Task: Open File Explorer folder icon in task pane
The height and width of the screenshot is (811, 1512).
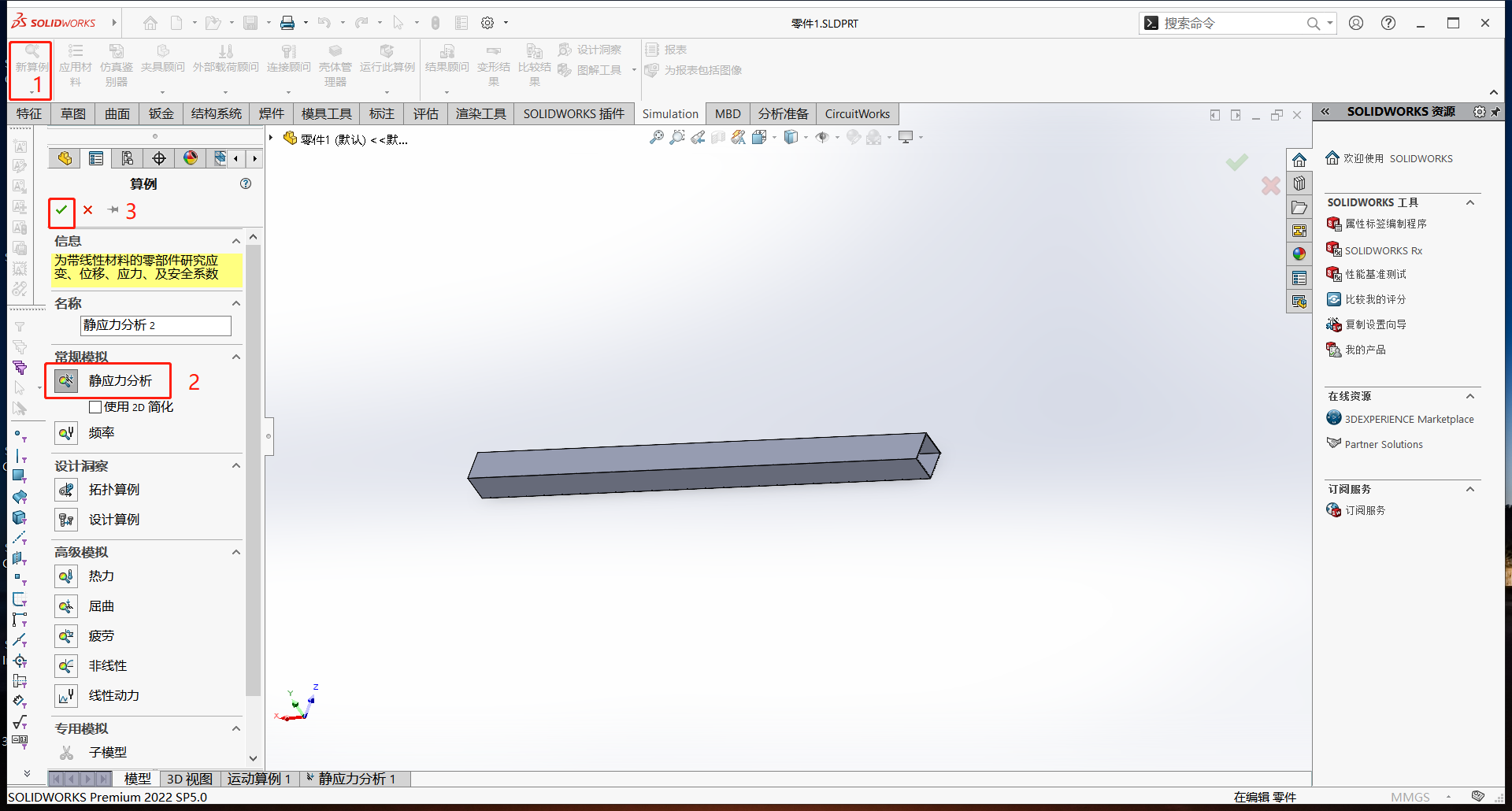Action: point(1299,207)
